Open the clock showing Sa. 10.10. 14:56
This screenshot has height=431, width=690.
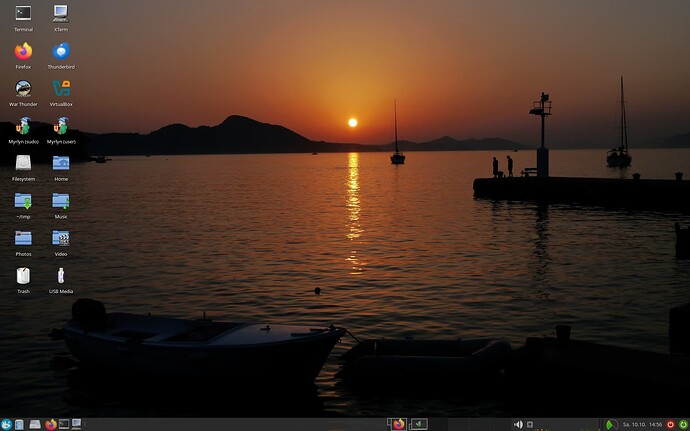pyautogui.click(x=642, y=424)
